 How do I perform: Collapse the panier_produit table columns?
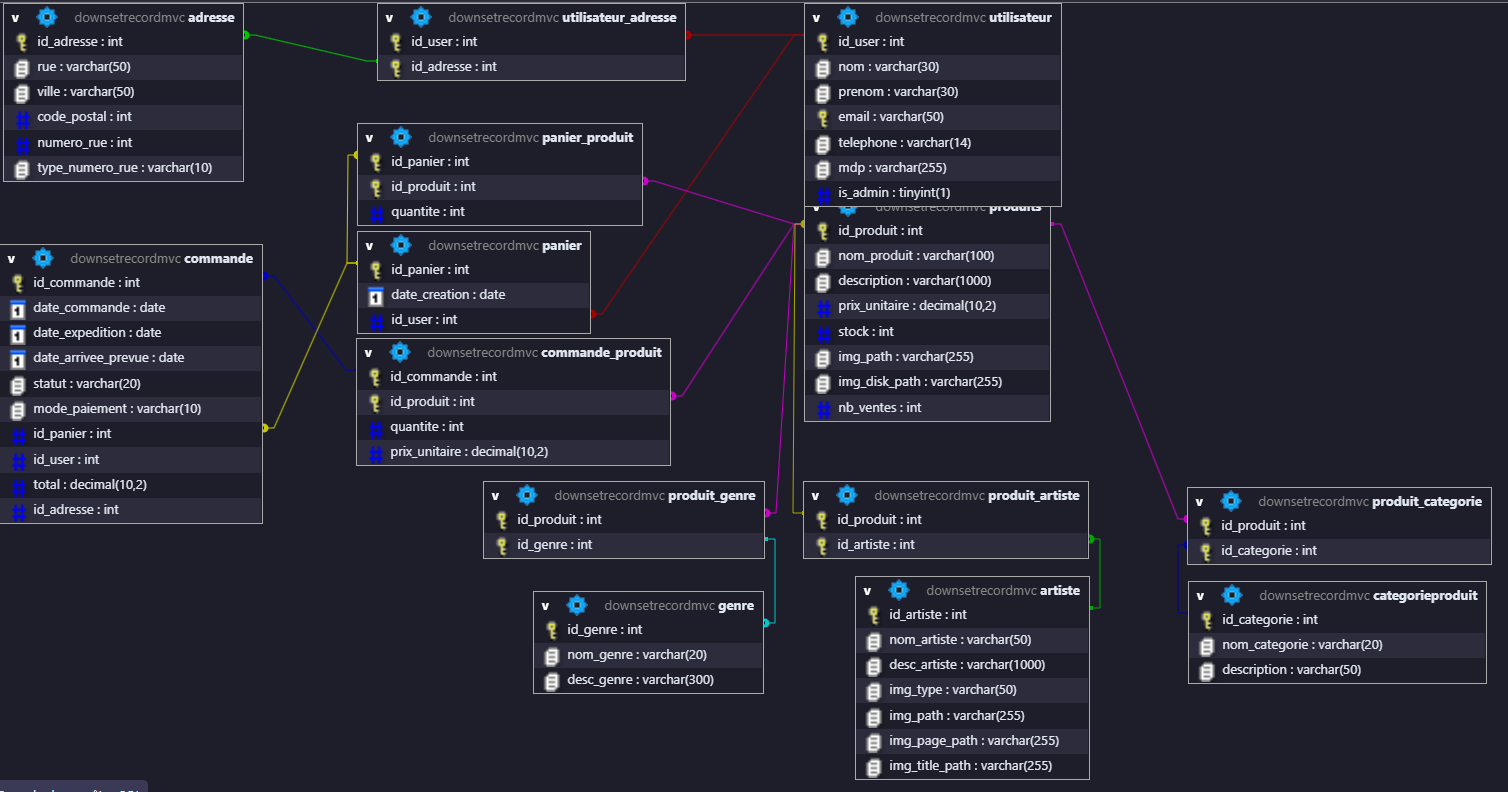coord(370,138)
